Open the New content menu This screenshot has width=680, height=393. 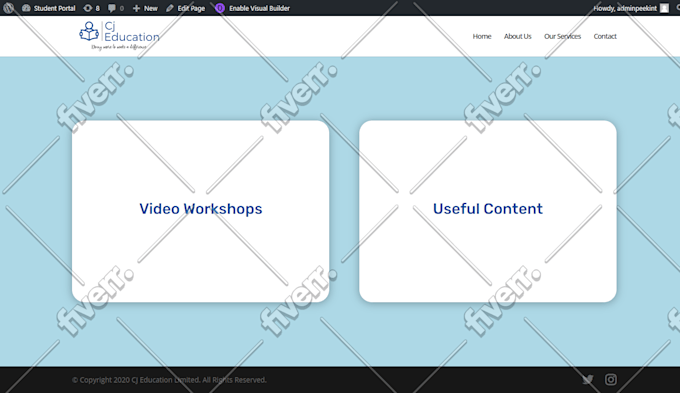145,8
